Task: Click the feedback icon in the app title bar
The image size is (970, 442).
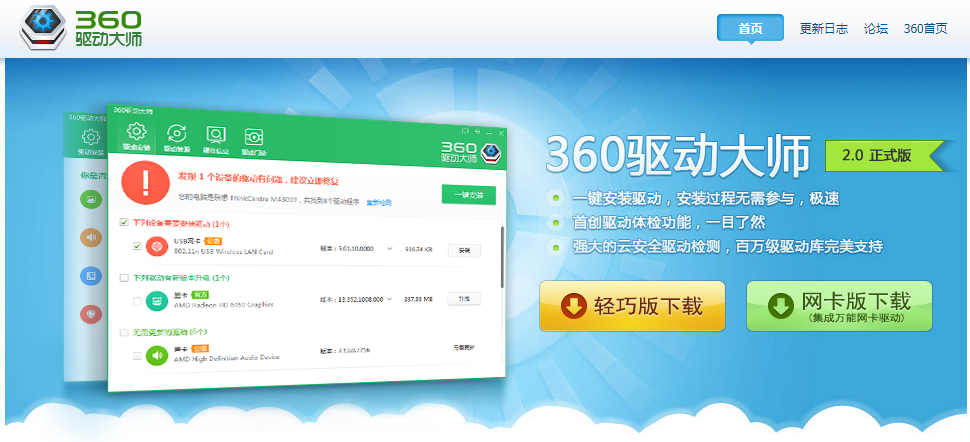Action: point(466,131)
